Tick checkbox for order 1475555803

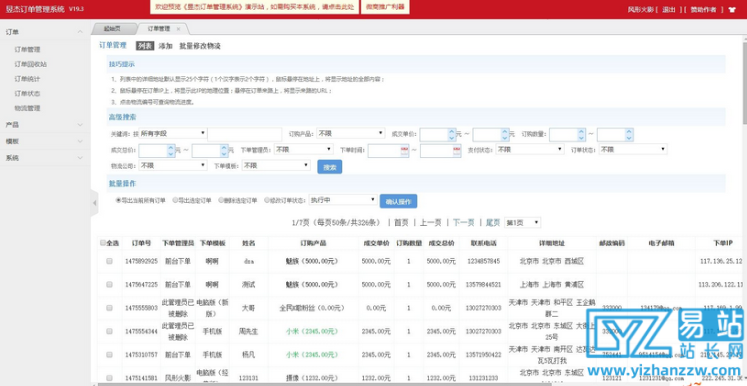(110, 308)
